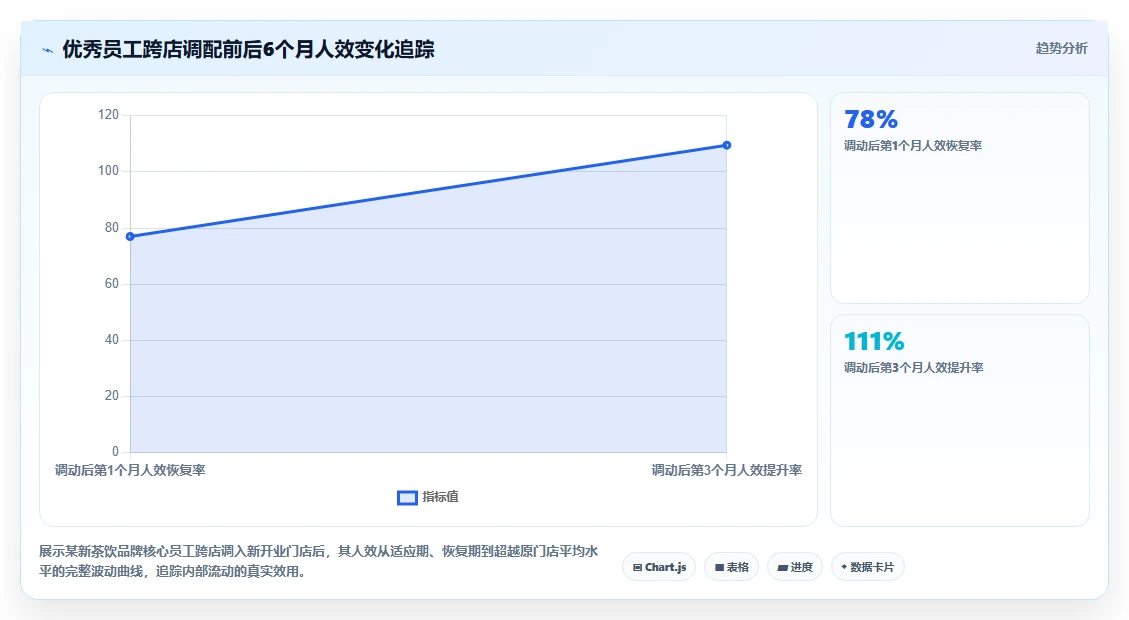1129x620 pixels.
Task: Click the 数据卡片 tag chip
Action: (x=868, y=567)
